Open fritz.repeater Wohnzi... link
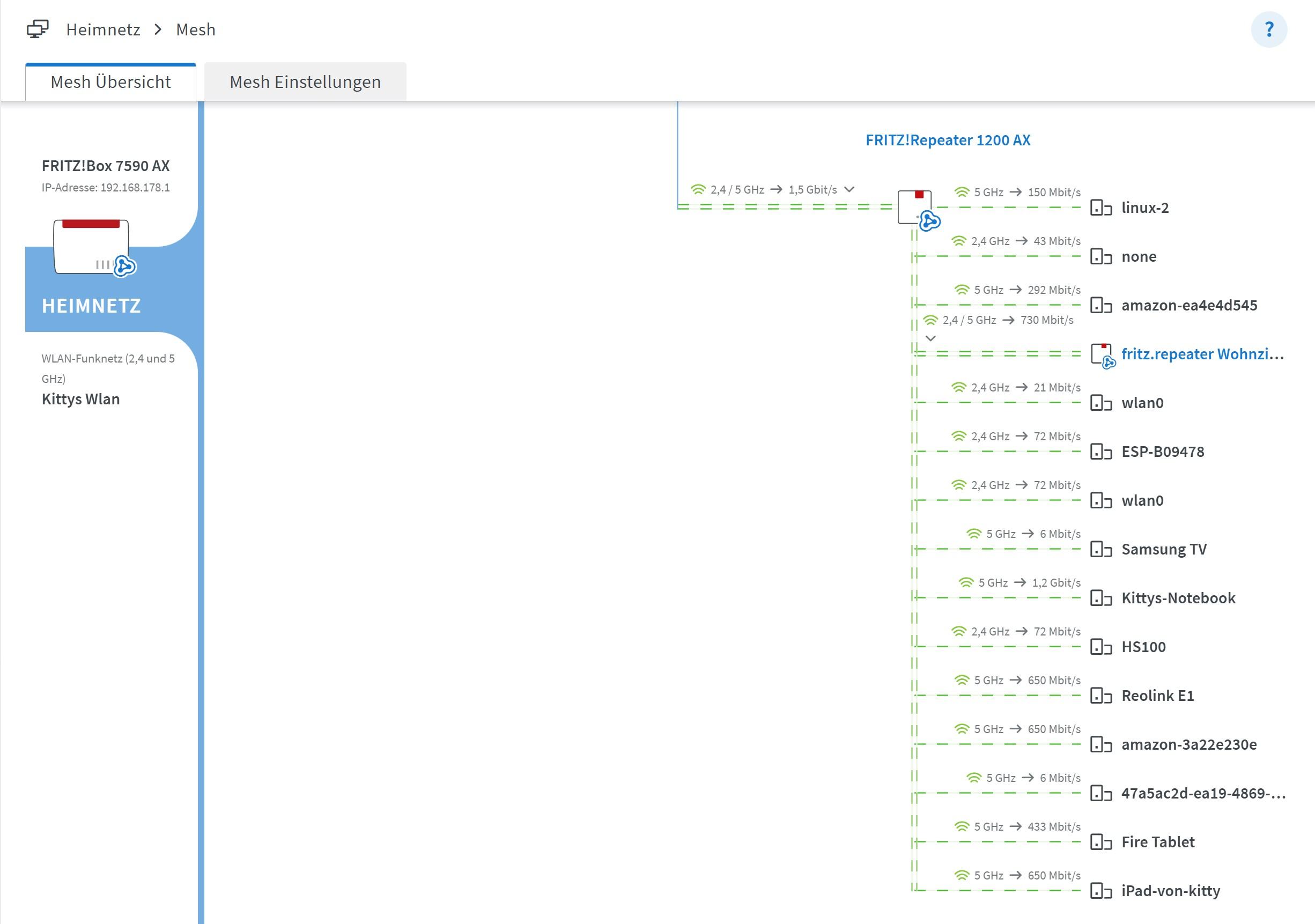The width and height of the screenshot is (1315, 924). tap(1202, 354)
